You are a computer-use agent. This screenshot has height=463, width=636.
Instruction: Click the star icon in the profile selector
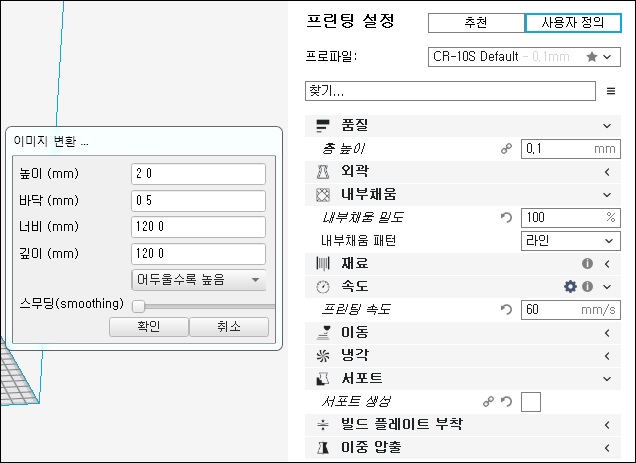pos(592,57)
